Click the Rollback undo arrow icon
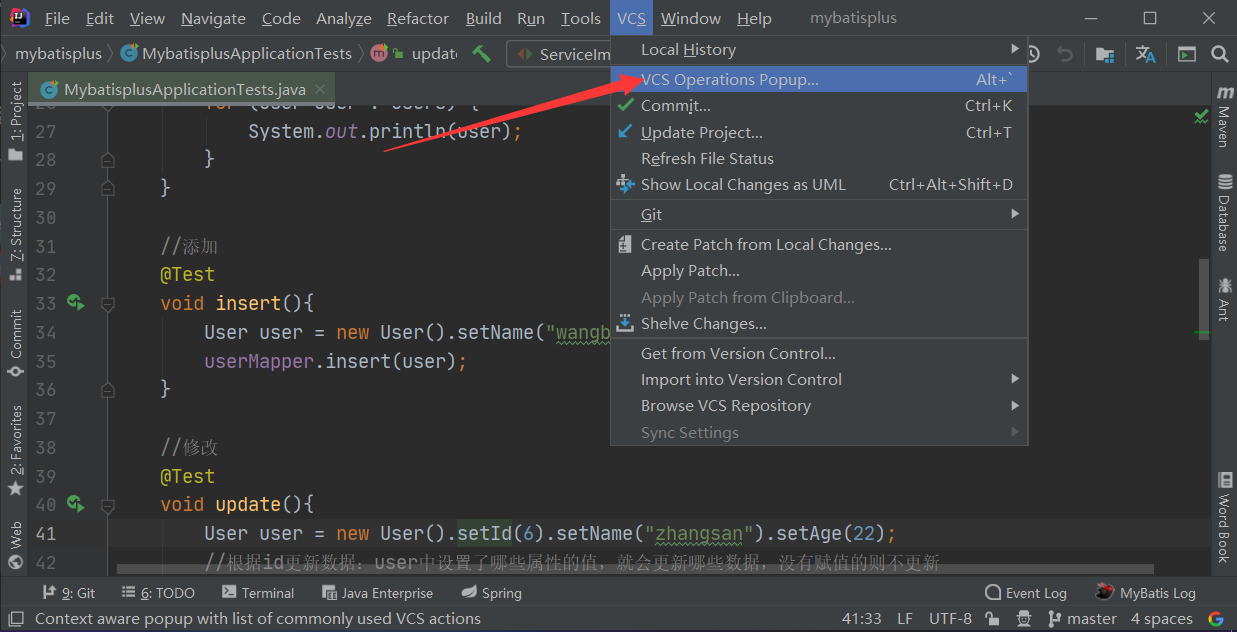This screenshot has height=632, width=1237. pyautogui.click(x=1066, y=54)
